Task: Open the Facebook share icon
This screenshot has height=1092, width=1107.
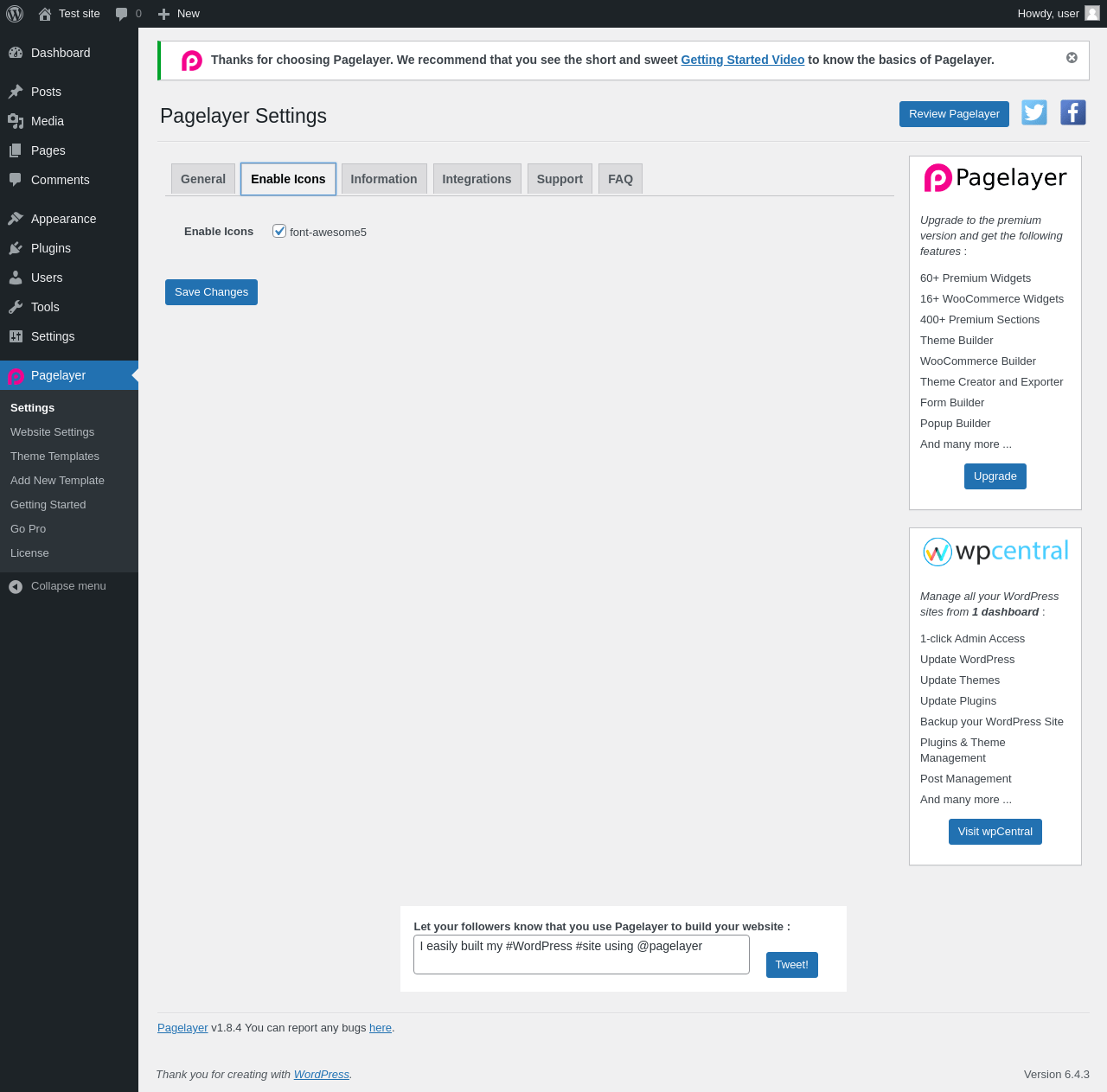Action: (x=1073, y=112)
